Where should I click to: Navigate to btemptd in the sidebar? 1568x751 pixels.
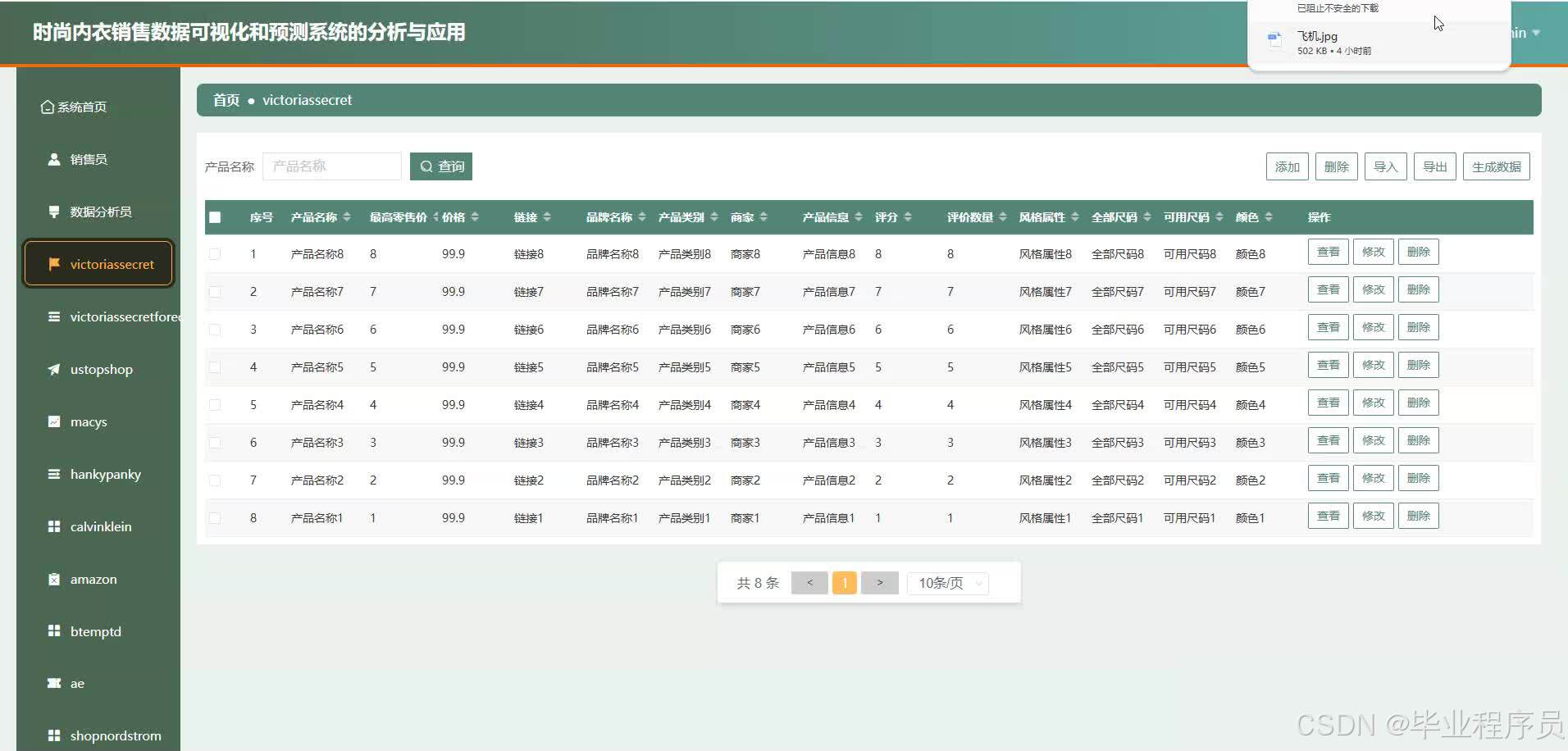pos(98,631)
